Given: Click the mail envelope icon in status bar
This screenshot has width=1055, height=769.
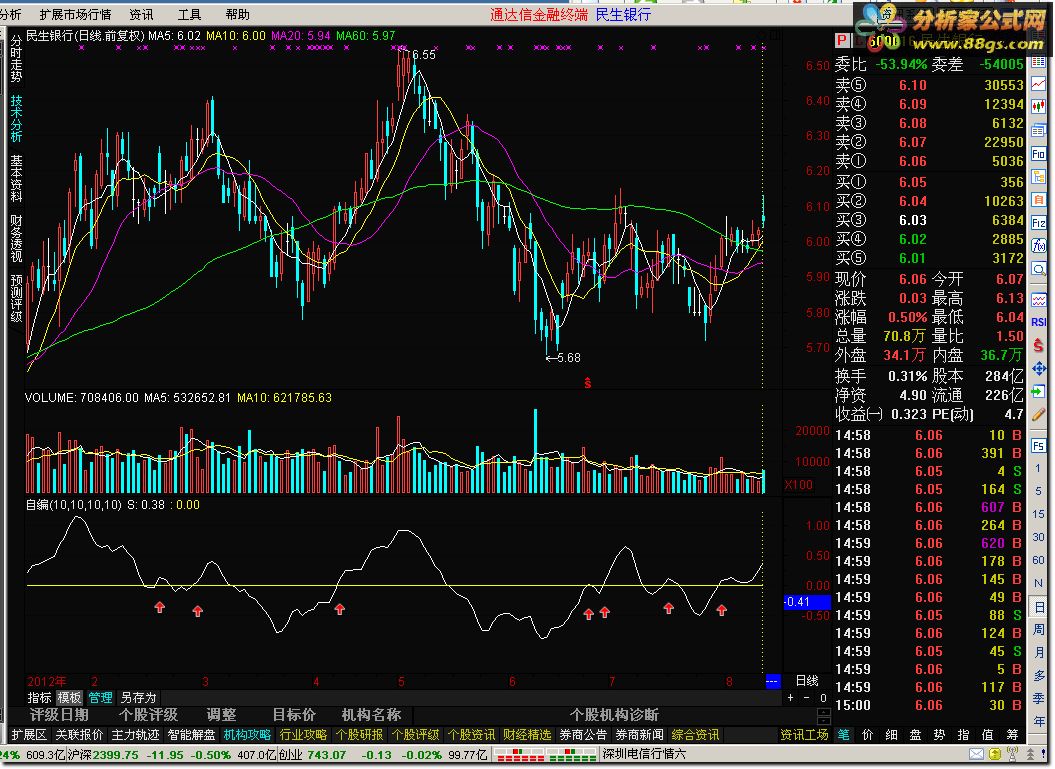Looking at the screenshot, I should [976, 754].
